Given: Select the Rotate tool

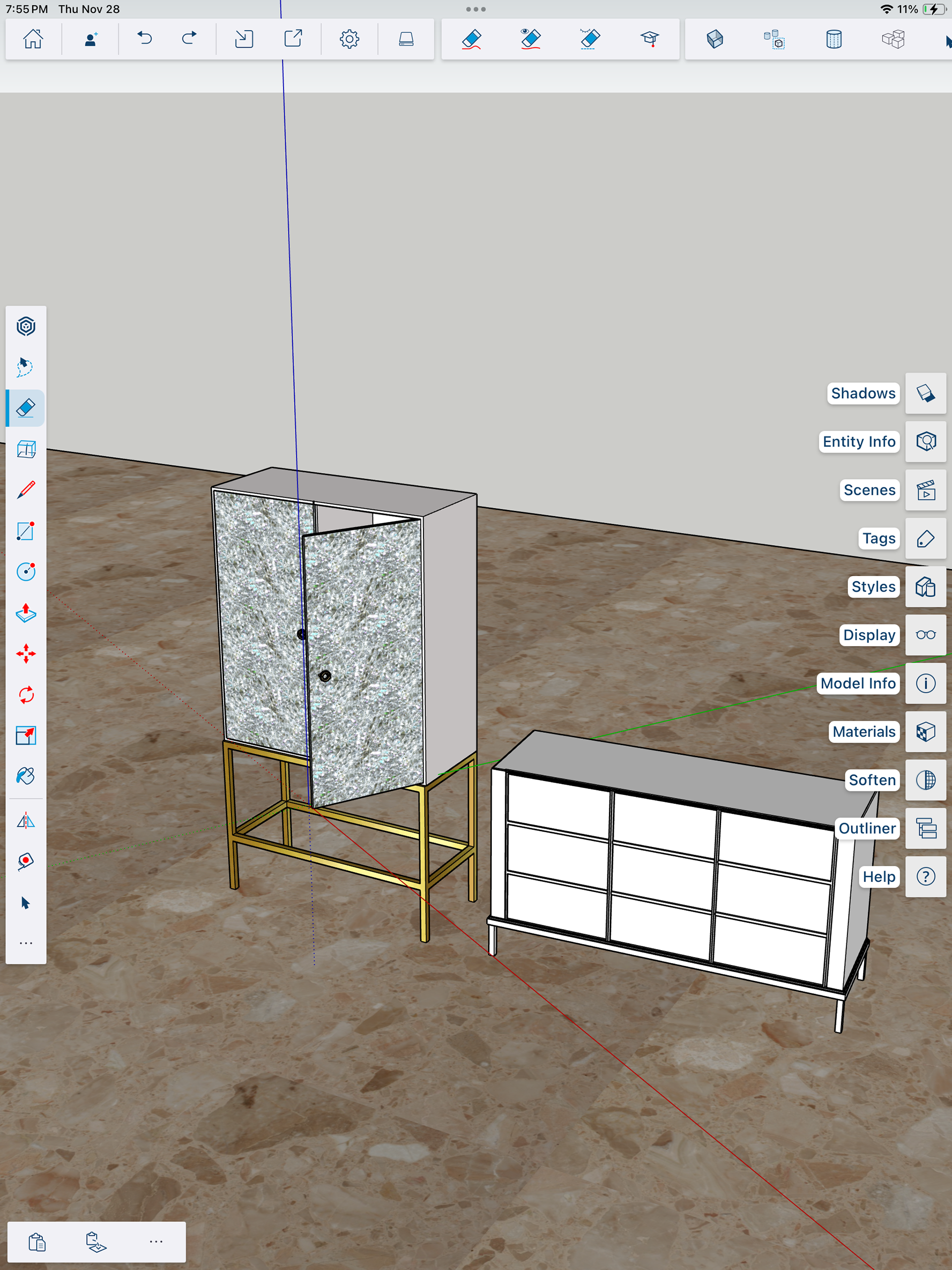Looking at the screenshot, I should coord(26,695).
